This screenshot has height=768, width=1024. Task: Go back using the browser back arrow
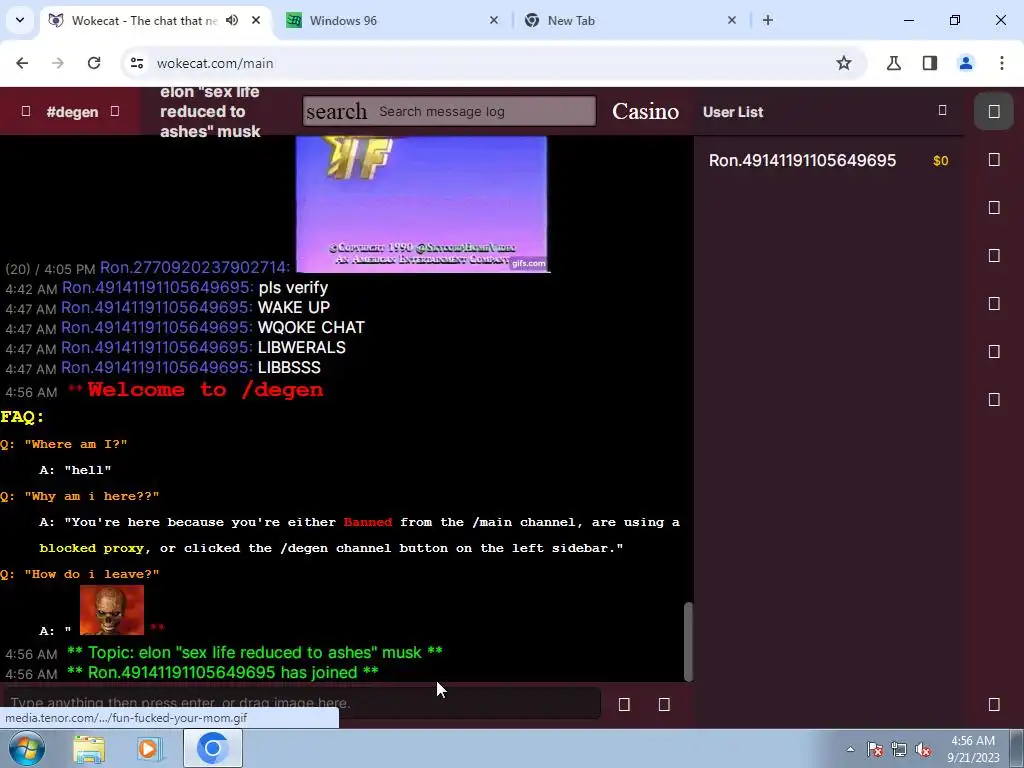22,63
